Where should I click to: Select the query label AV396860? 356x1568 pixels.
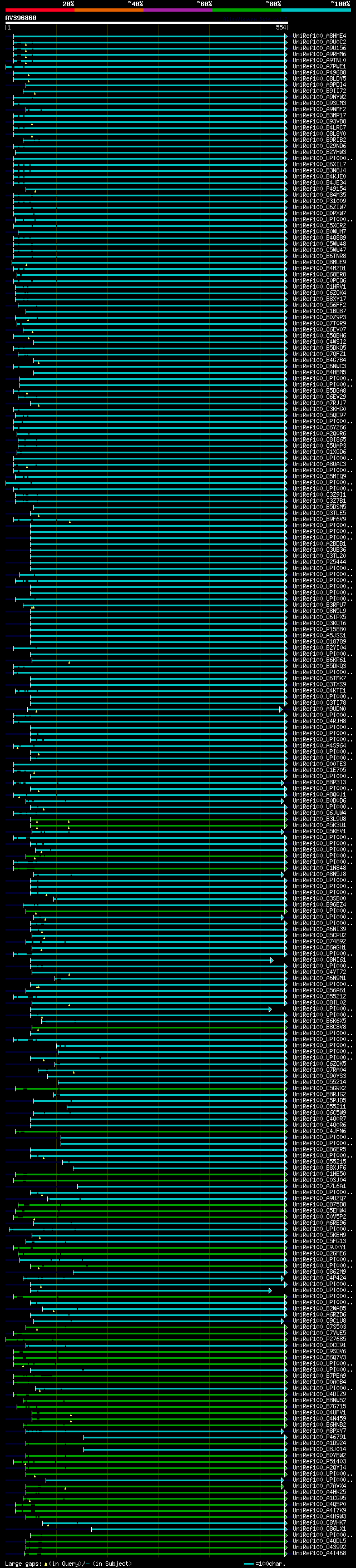click(21, 18)
